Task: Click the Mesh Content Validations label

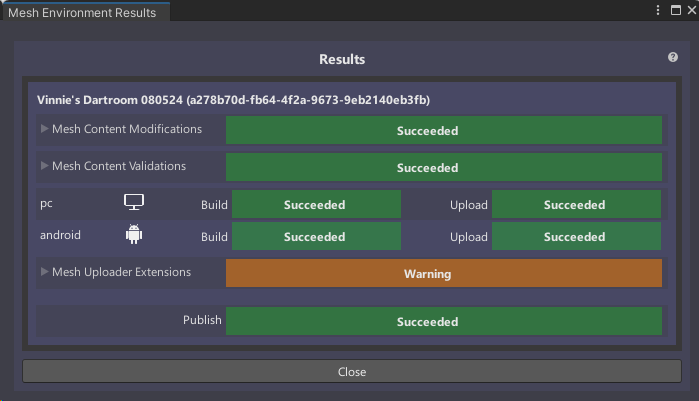Action: pos(119,166)
